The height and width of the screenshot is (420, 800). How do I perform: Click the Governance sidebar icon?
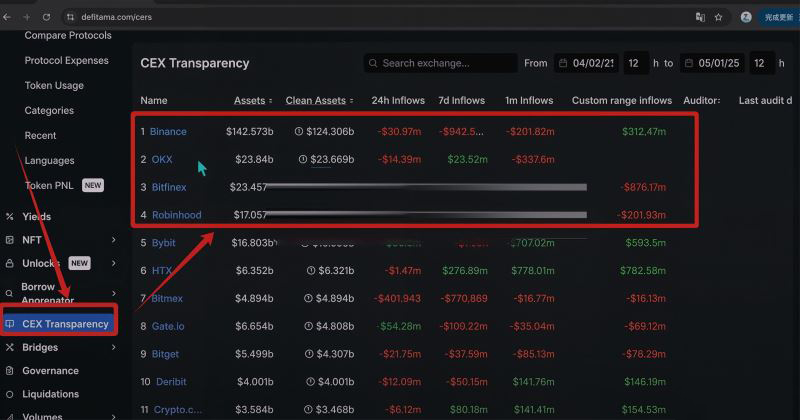tap(9, 371)
